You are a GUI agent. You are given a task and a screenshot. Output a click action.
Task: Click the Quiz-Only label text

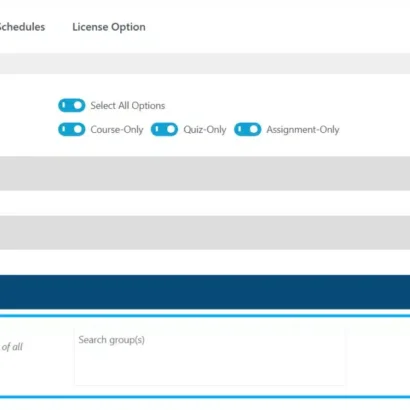[x=205, y=130]
